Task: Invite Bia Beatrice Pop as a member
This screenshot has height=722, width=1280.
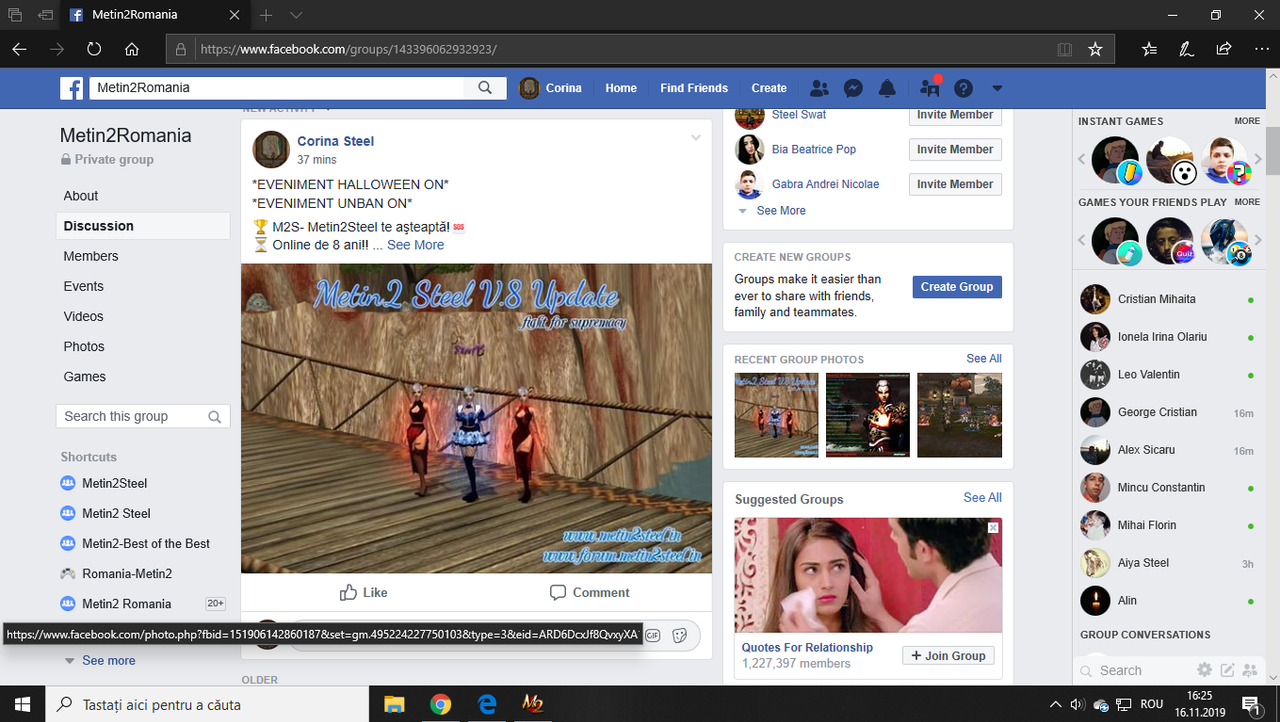Action: (x=955, y=149)
